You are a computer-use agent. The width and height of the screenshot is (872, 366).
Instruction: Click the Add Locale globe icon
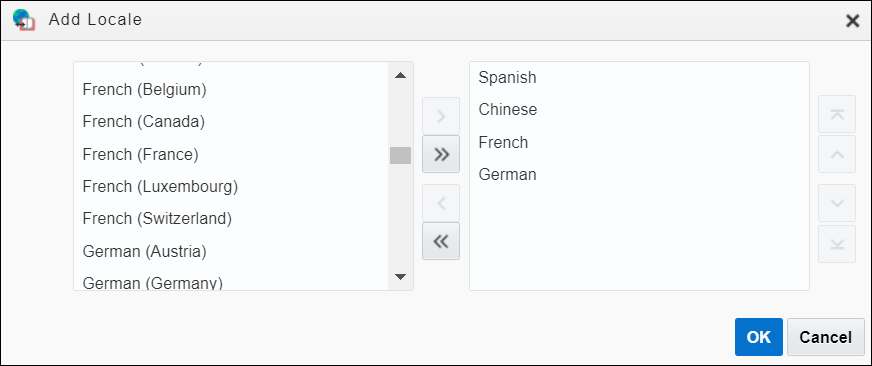coord(24,19)
